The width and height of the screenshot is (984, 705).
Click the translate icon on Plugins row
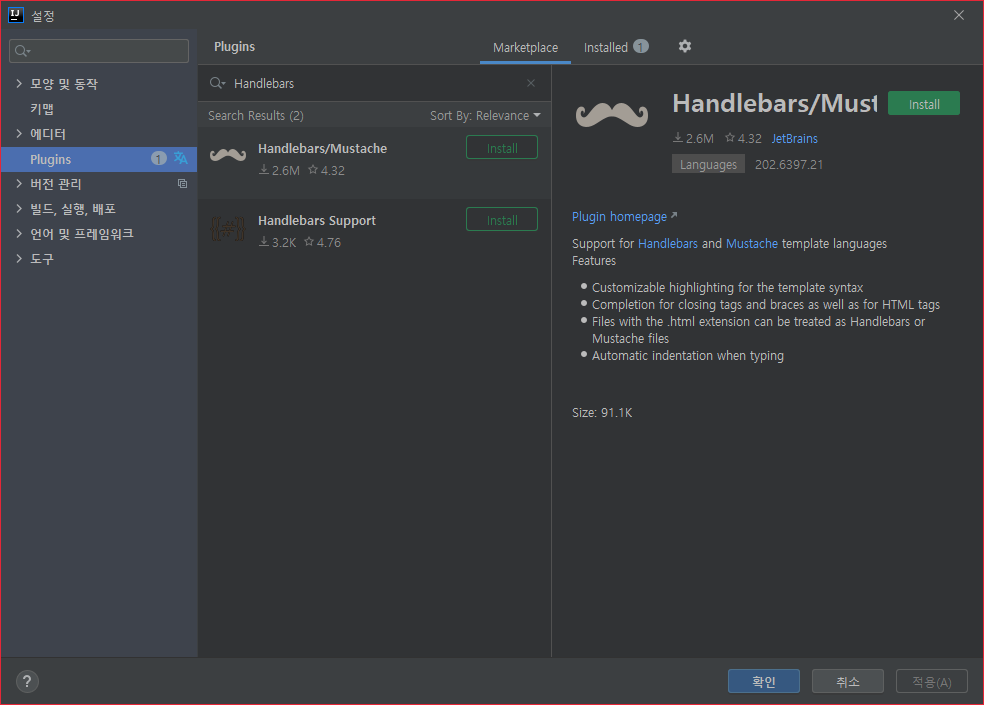[181, 158]
